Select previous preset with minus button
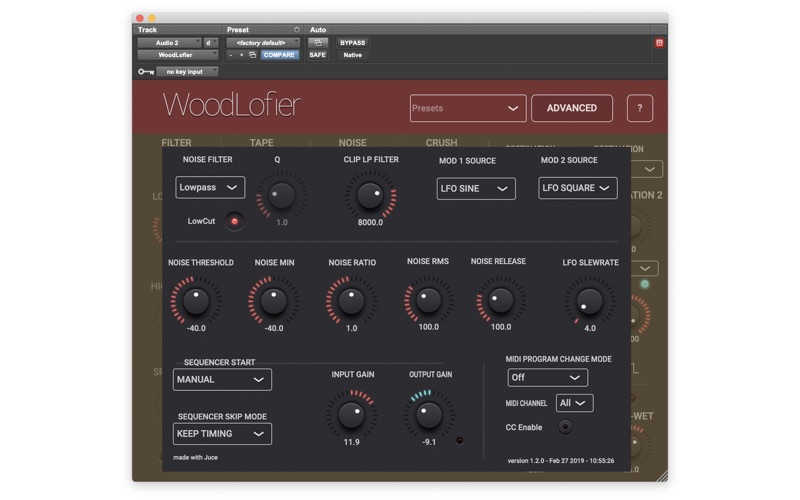The height and width of the screenshot is (500, 800). (231, 55)
